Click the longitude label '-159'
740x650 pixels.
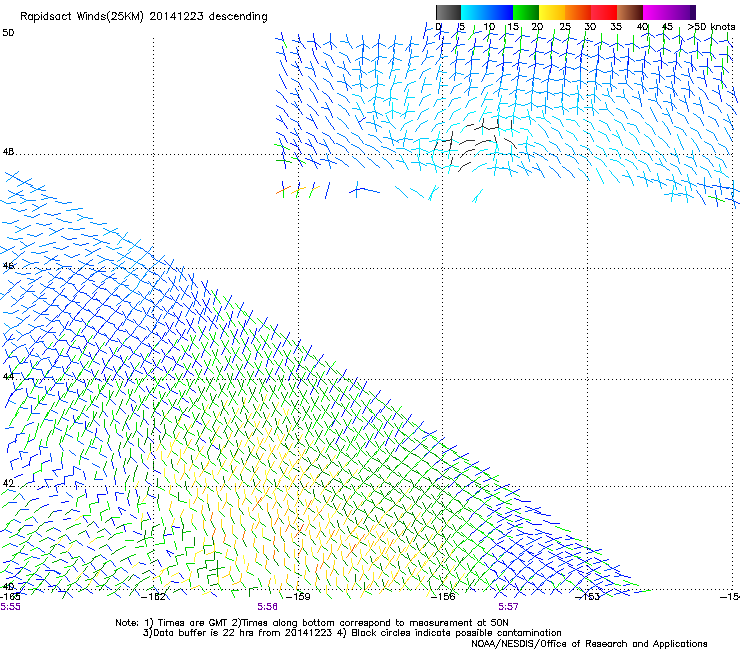(x=298, y=597)
